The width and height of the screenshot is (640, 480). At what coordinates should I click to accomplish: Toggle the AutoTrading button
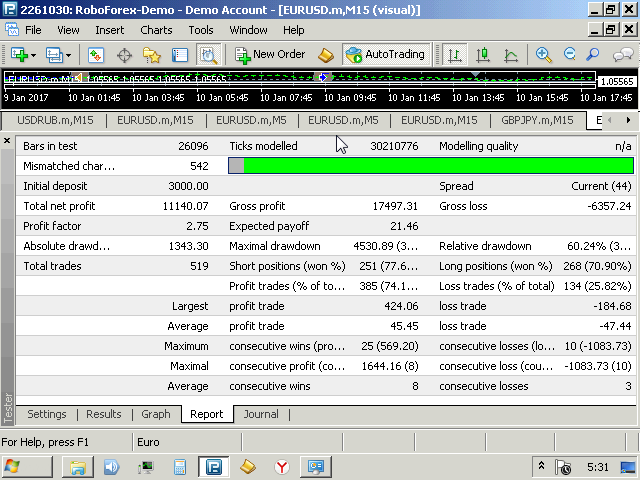(x=386, y=55)
